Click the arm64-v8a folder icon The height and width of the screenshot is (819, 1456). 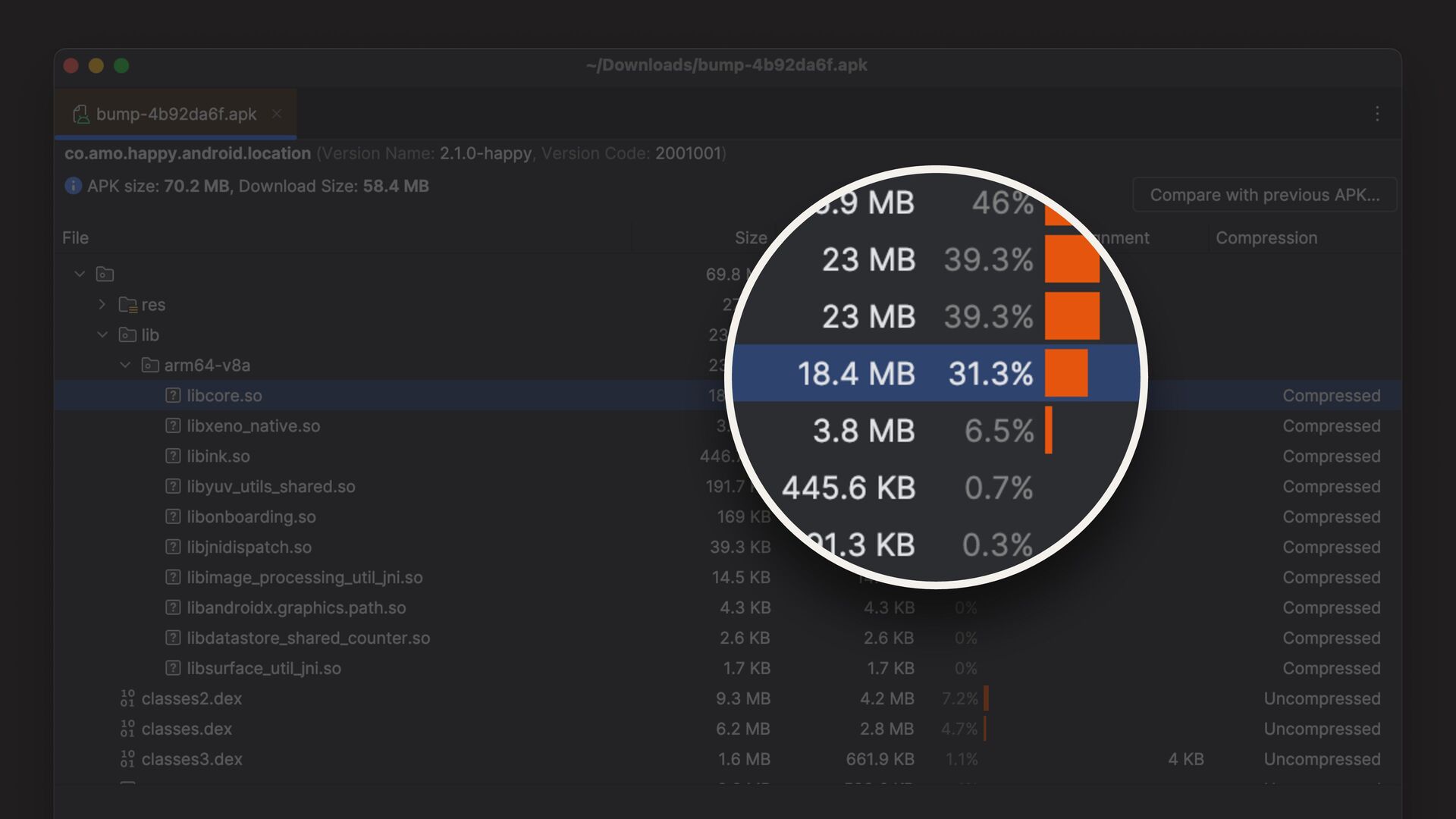pyautogui.click(x=150, y=366)
